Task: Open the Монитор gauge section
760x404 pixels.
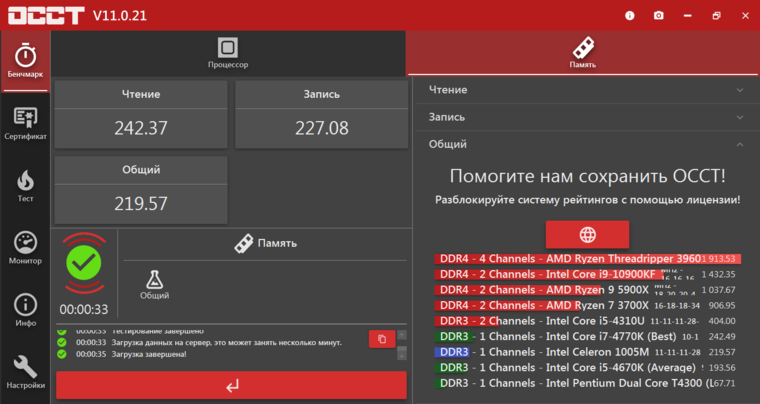Action: 25,248
